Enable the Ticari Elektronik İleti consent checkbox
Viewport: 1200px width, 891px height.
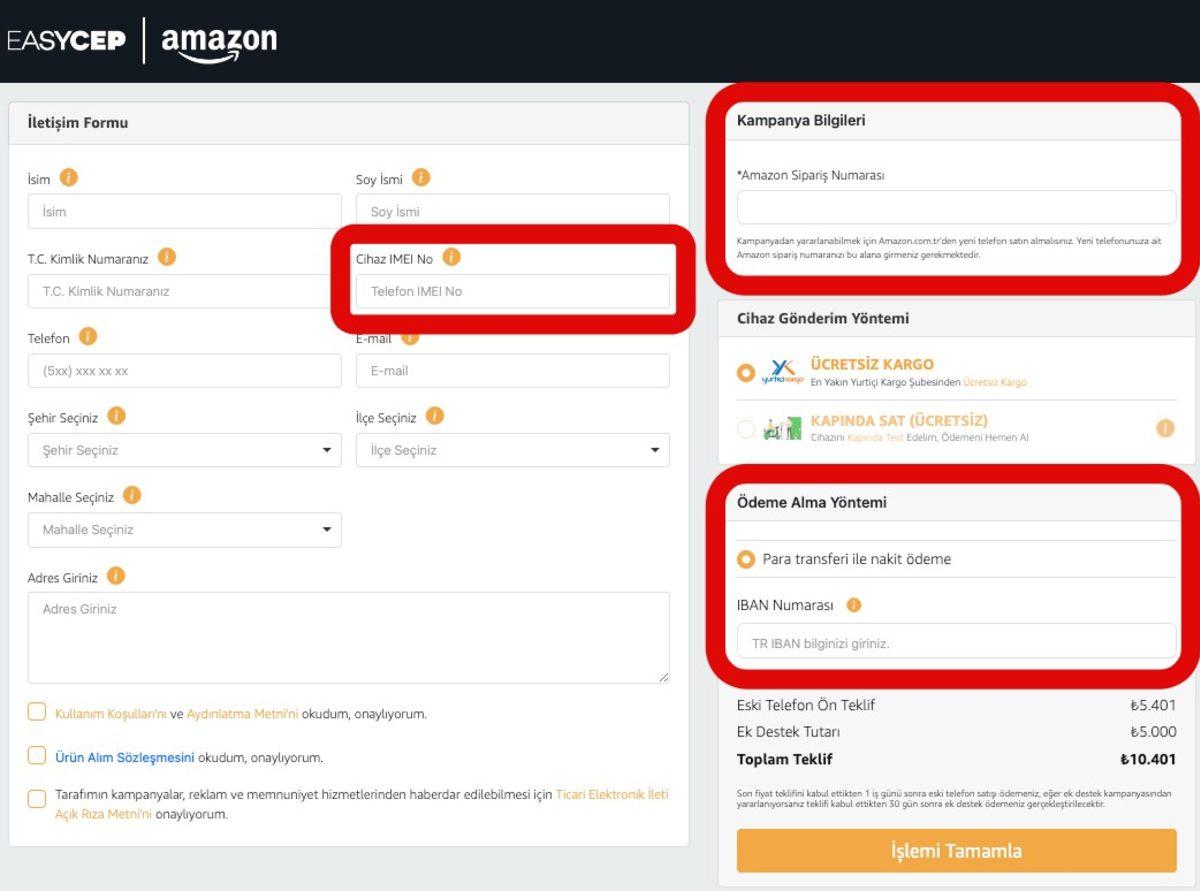coord(37,799)
